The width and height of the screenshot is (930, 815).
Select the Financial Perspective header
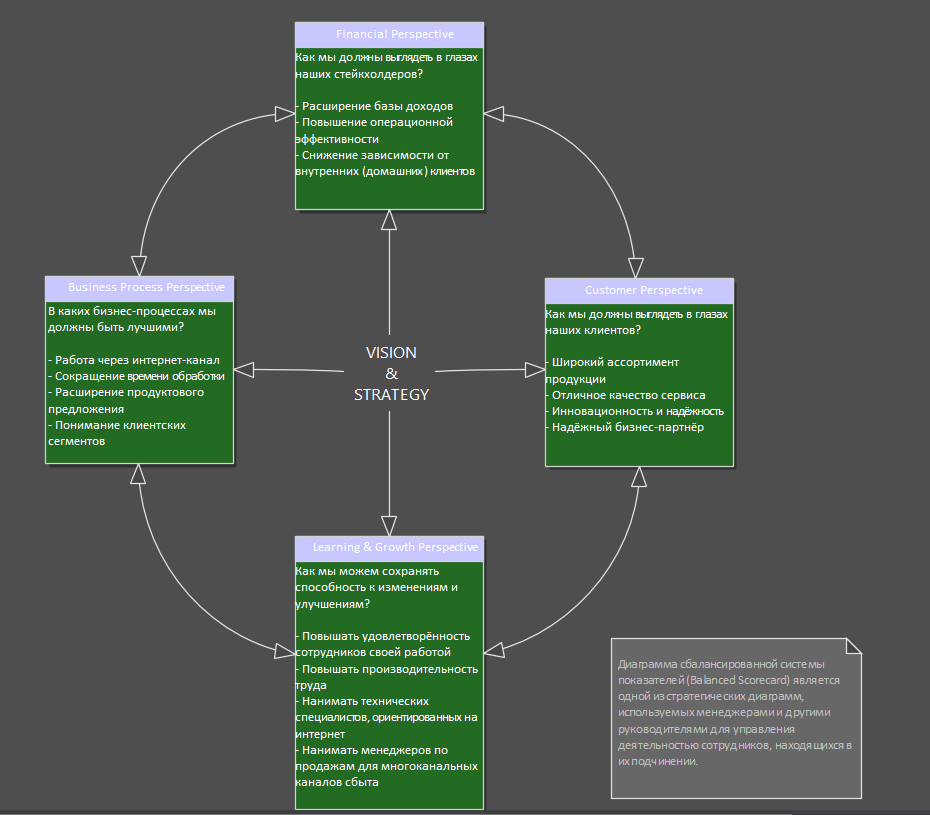point(389,35)
